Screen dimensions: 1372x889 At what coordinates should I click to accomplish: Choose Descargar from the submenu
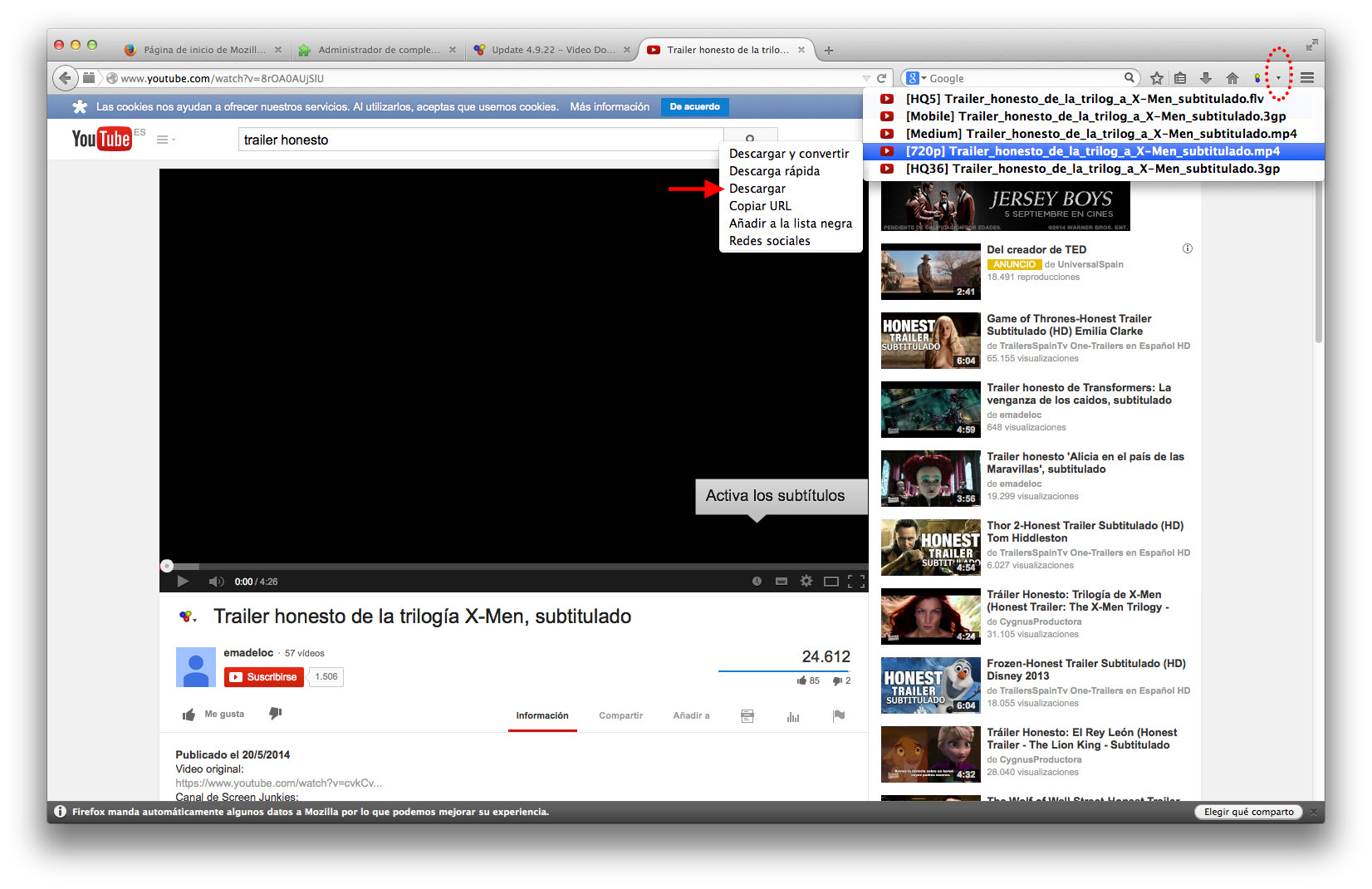pyautogui.click(x=790, y=189)
